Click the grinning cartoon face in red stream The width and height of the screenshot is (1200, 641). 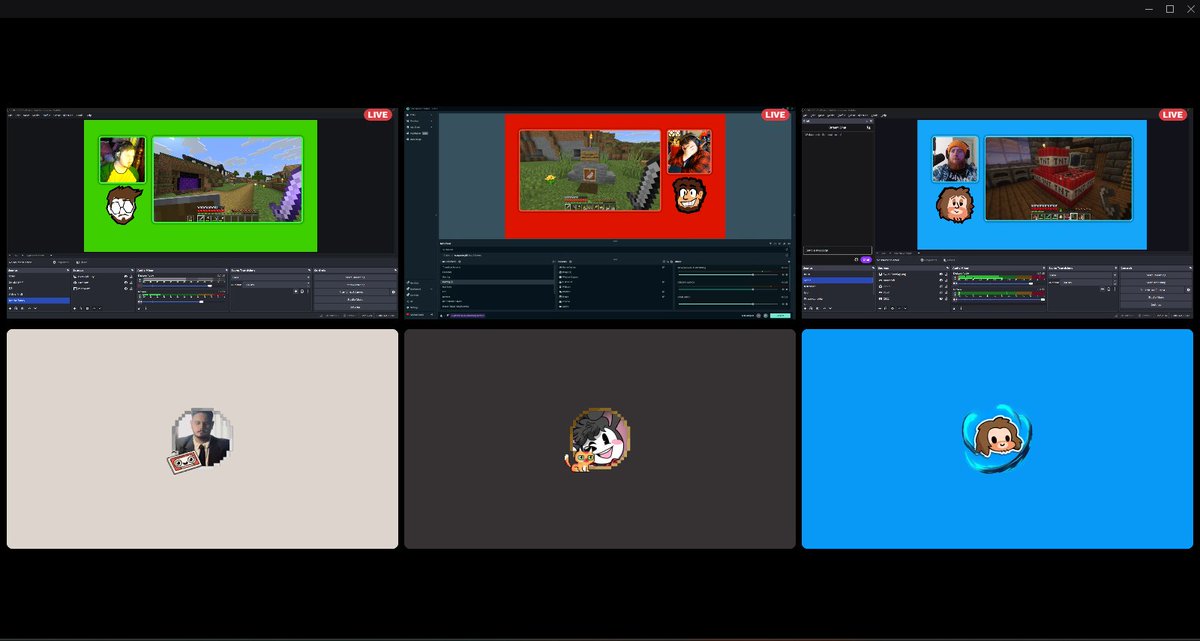(x=689, y=194)
